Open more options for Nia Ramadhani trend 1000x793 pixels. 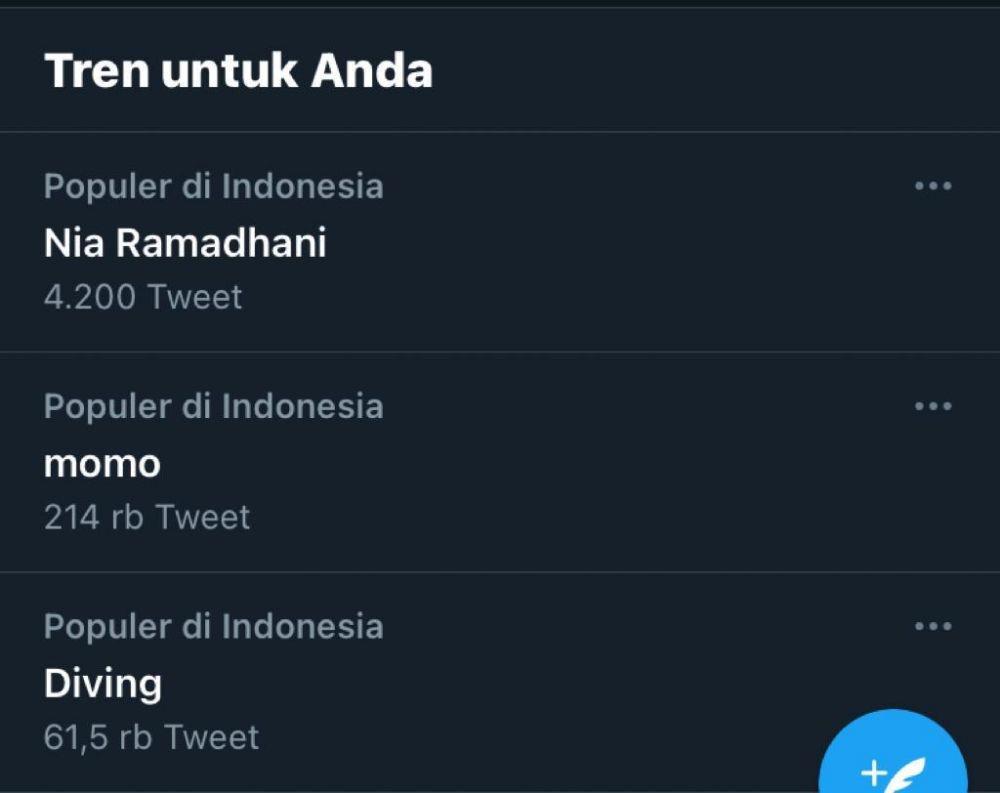(x=933, y=186)
